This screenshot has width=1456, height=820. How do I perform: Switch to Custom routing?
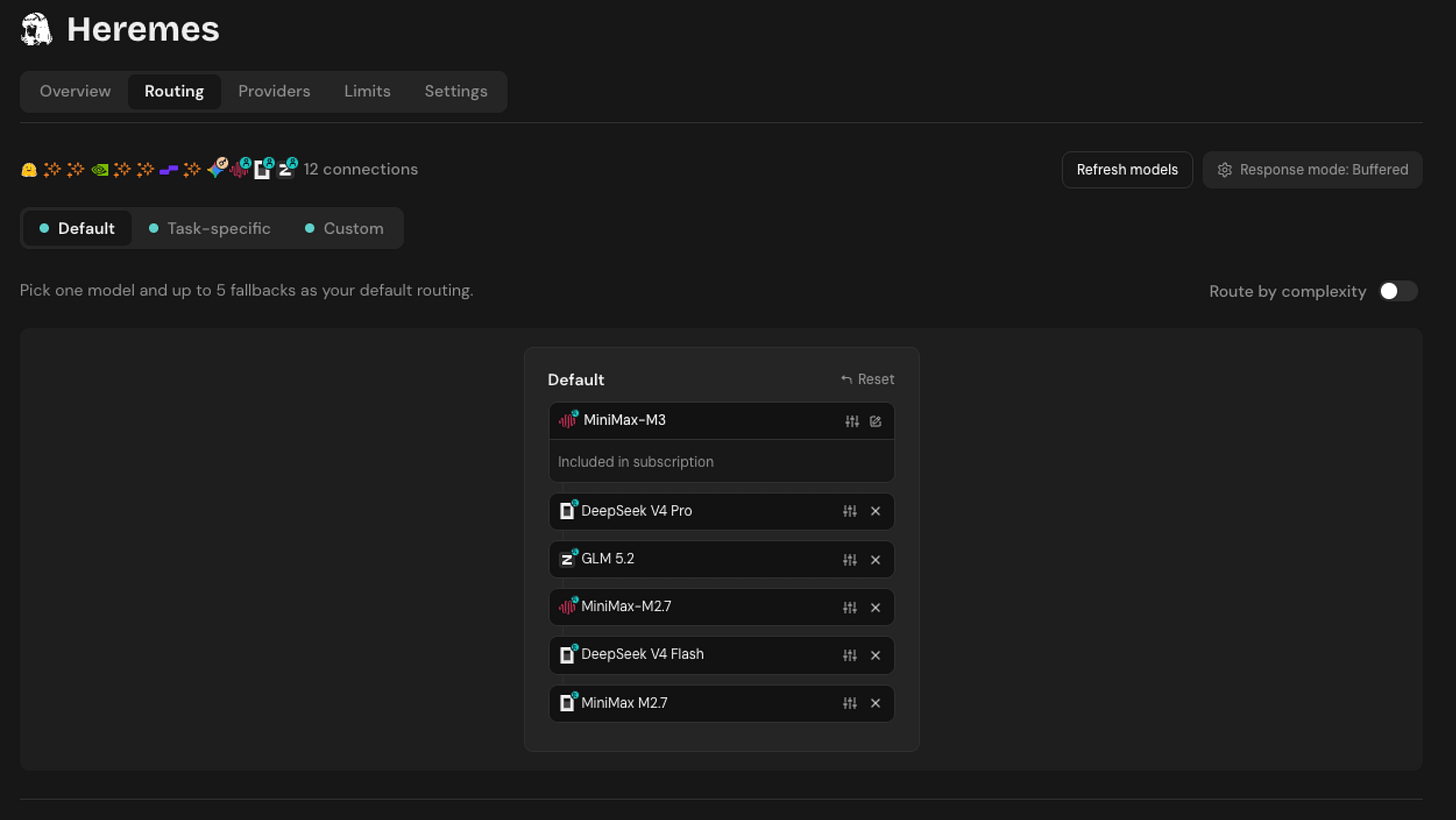pos(344,228)
